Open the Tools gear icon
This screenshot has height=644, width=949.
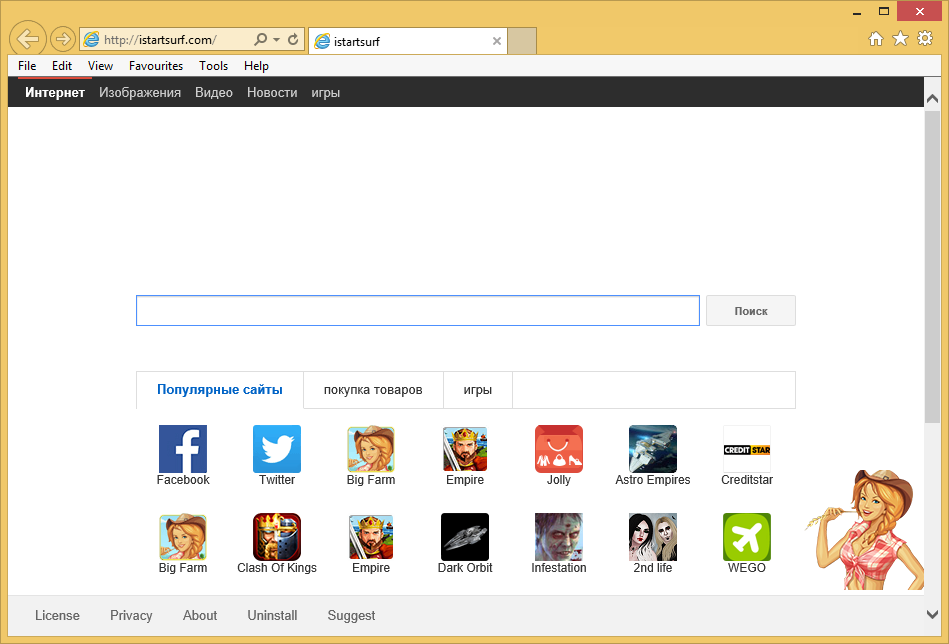click(925, 39)
